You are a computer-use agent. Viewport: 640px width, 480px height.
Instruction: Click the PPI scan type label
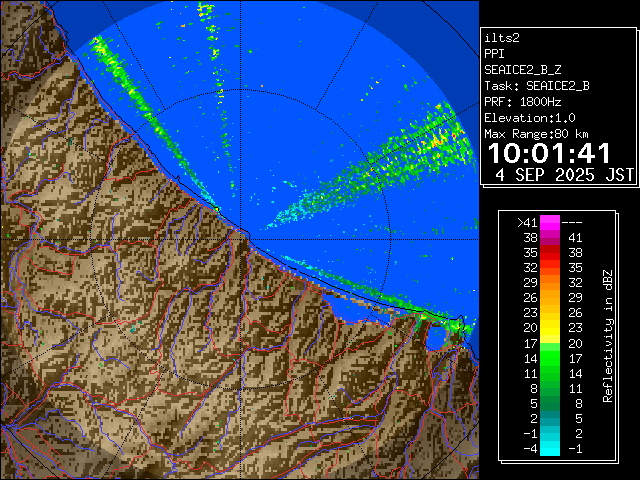(495, 54)
